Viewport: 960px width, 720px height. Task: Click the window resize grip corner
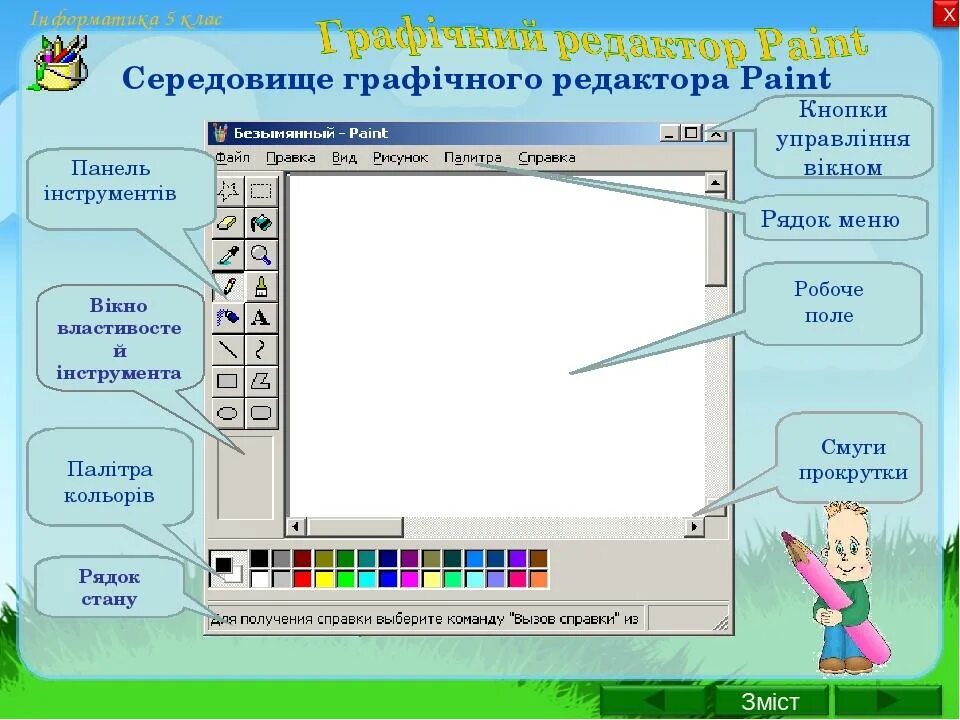[x=721, y=623]
